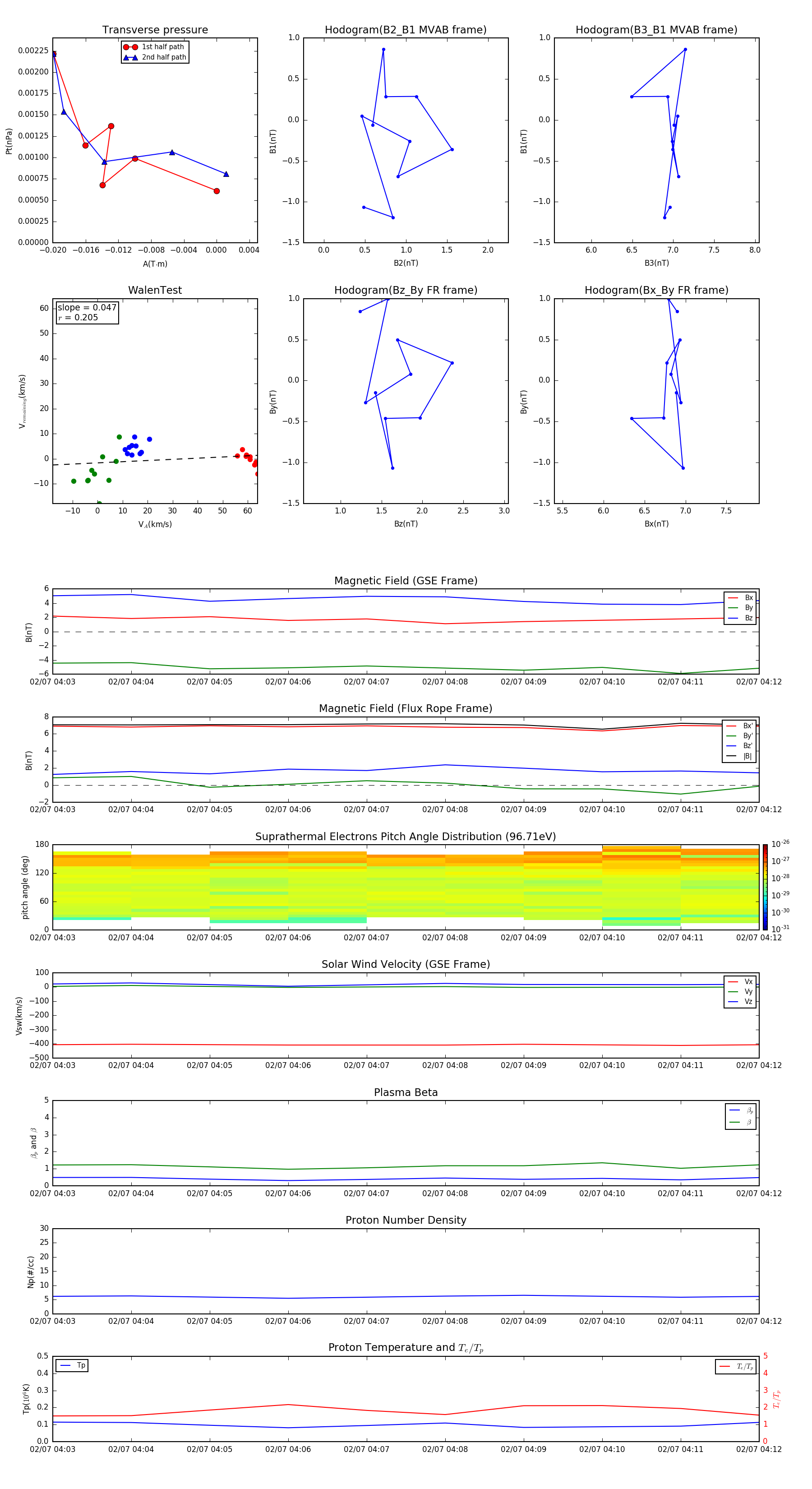
Task: Click the 'A(T·m)' x-axis label
Action: [x=155, y=264]
